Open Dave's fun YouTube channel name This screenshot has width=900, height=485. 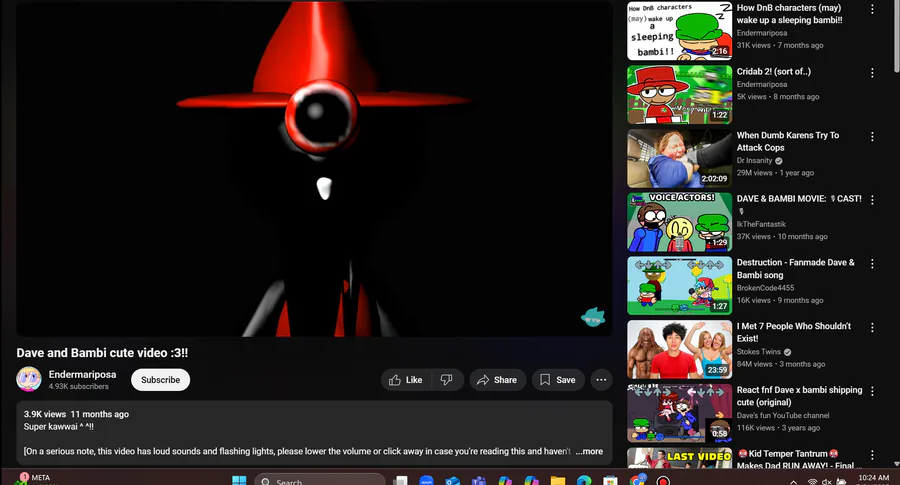pyautogui.click(x=783, y=416)
